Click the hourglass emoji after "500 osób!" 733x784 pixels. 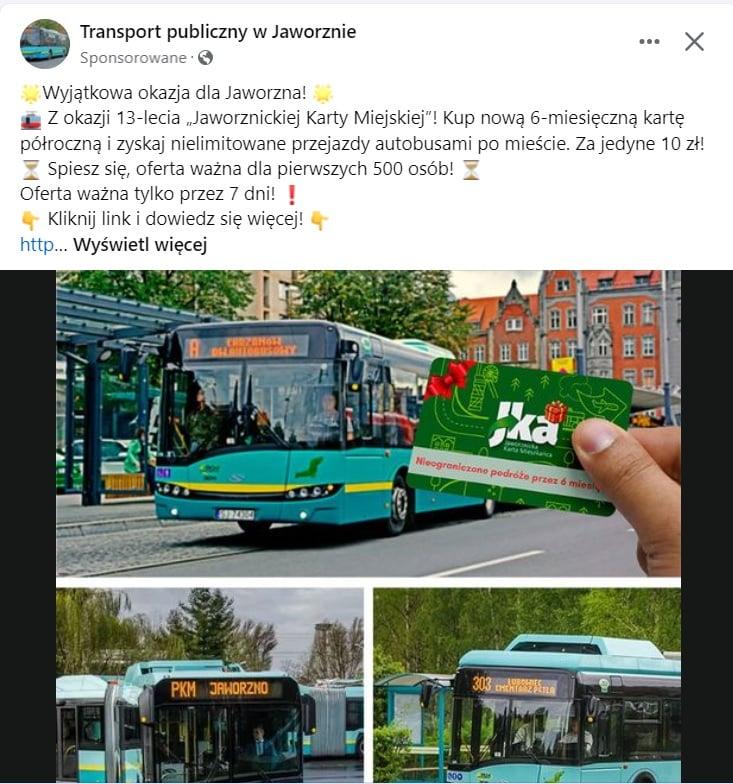click(x=470, y=170)
